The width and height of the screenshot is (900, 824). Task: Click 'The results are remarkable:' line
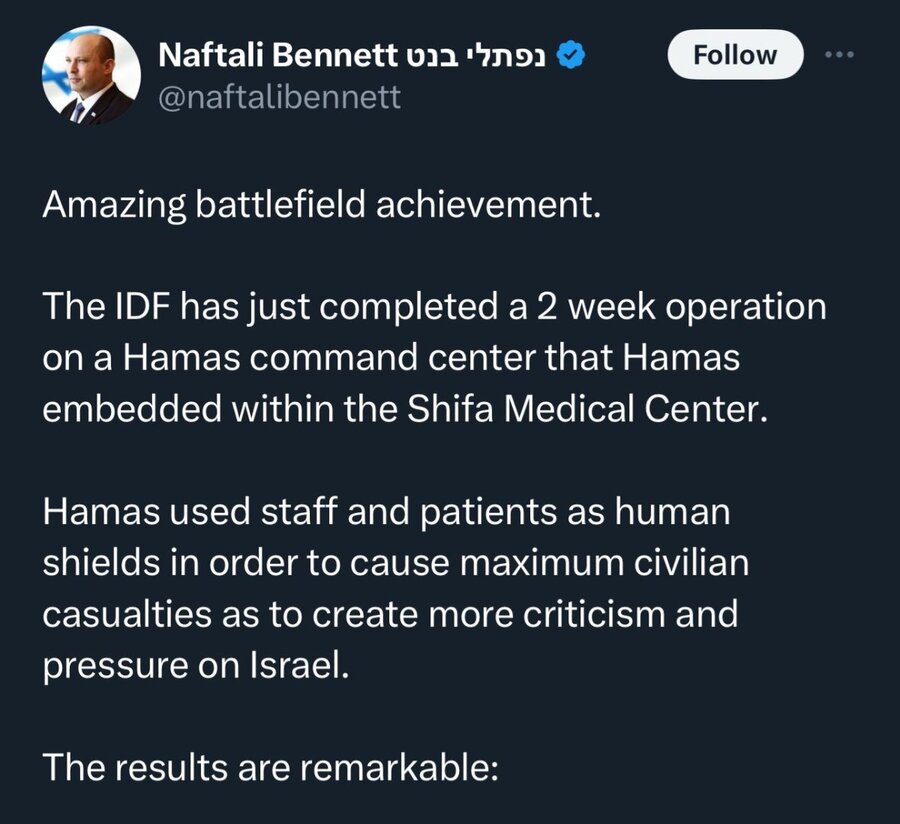pyautogui.click(x=270, y=767)
